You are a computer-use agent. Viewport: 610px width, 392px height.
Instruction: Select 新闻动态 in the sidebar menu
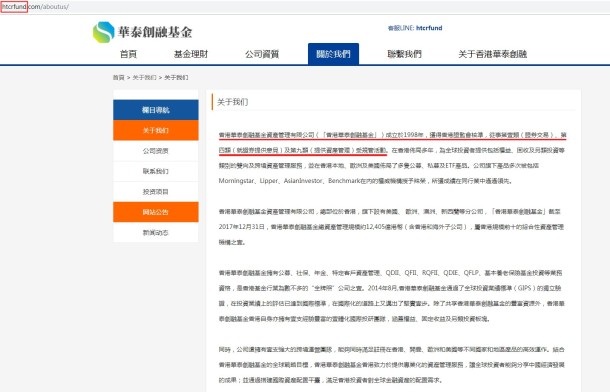156,233
